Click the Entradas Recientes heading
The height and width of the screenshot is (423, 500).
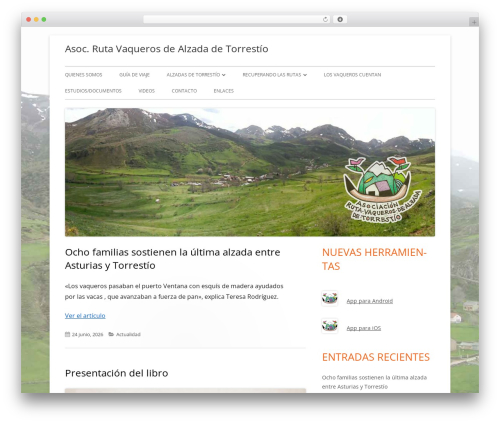click(x=376, y=357)
